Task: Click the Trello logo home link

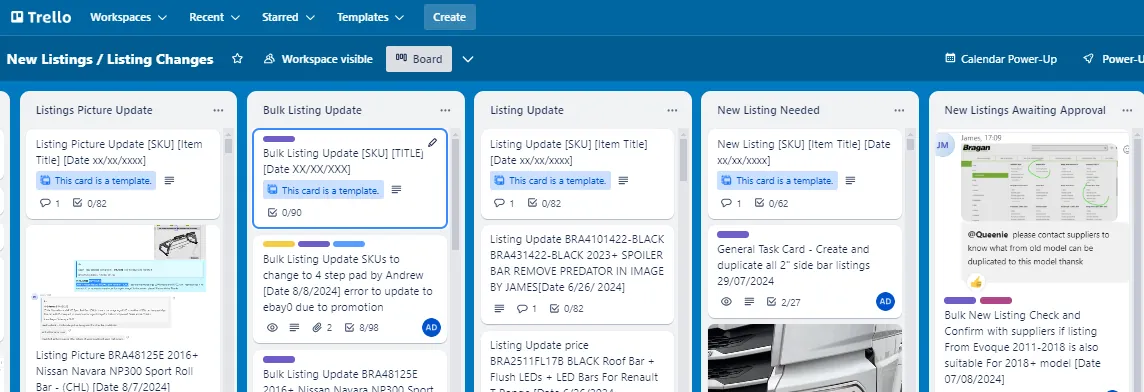Action: click(x=41, y=17)
